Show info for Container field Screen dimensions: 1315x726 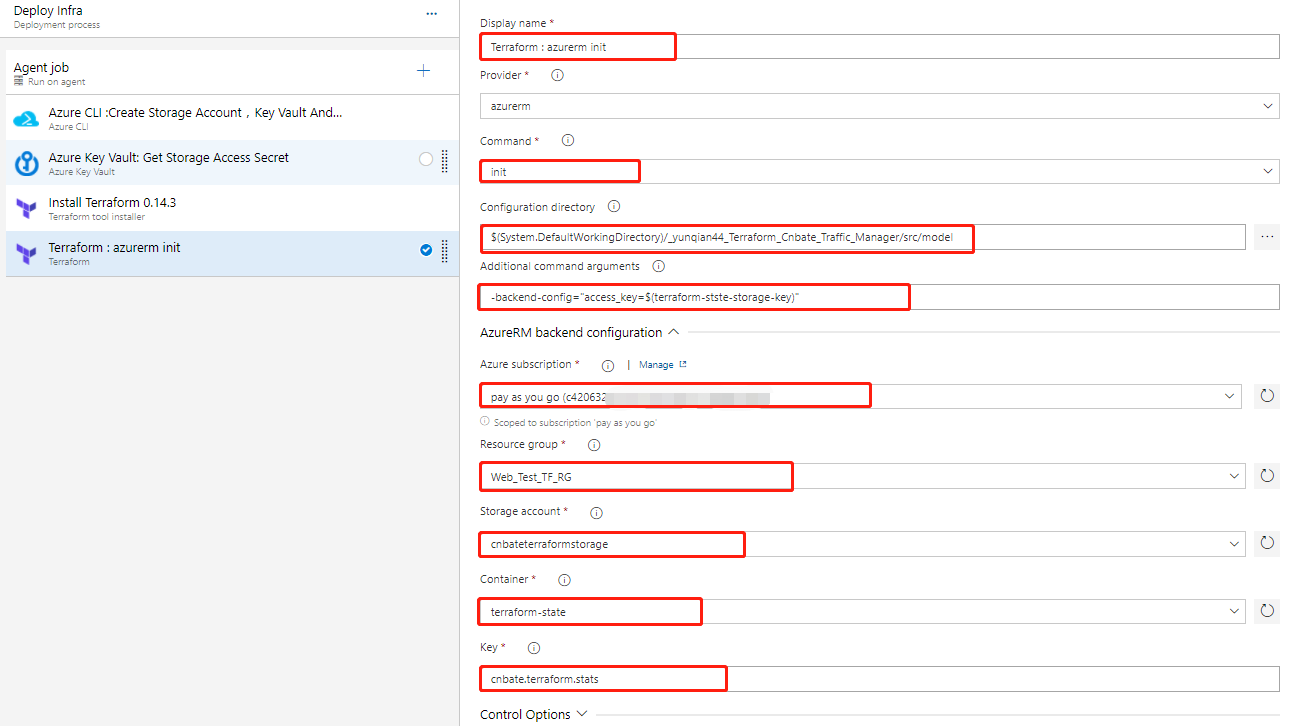[564, 580]
